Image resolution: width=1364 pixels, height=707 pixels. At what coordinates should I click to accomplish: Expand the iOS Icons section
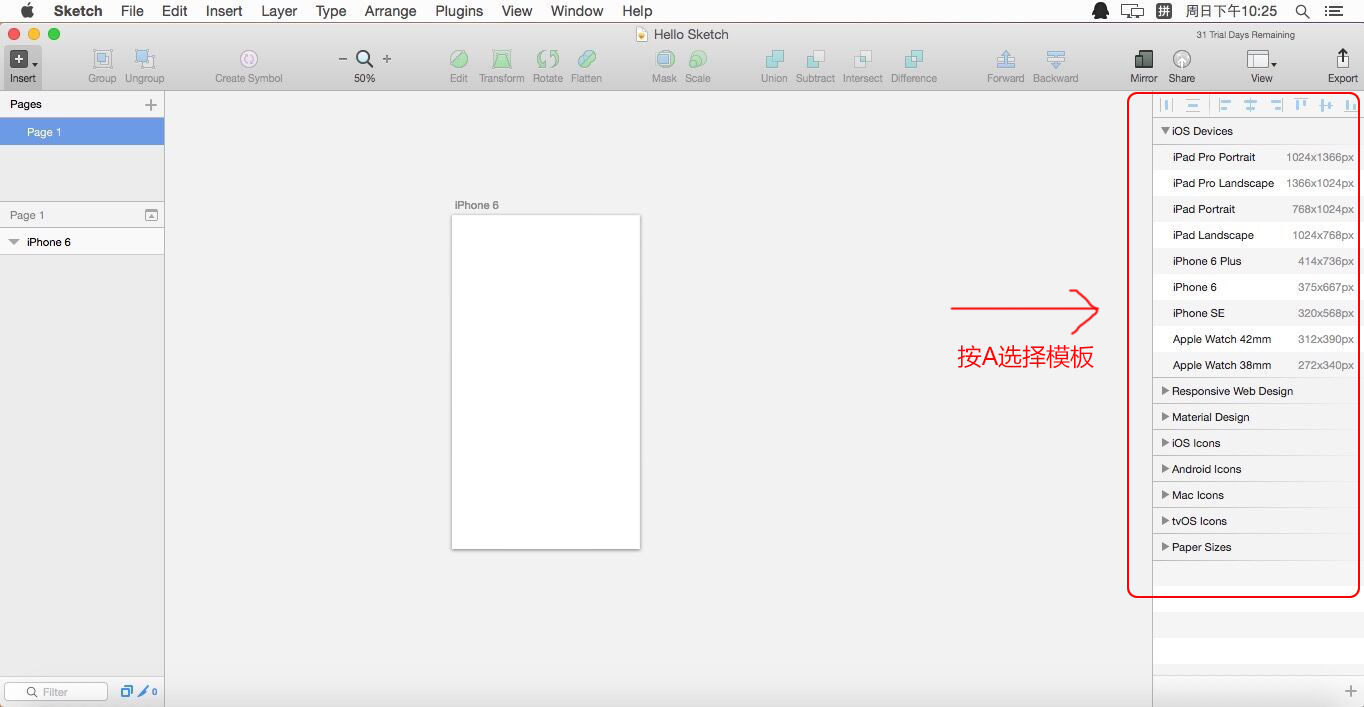[x=1165, y=443]
